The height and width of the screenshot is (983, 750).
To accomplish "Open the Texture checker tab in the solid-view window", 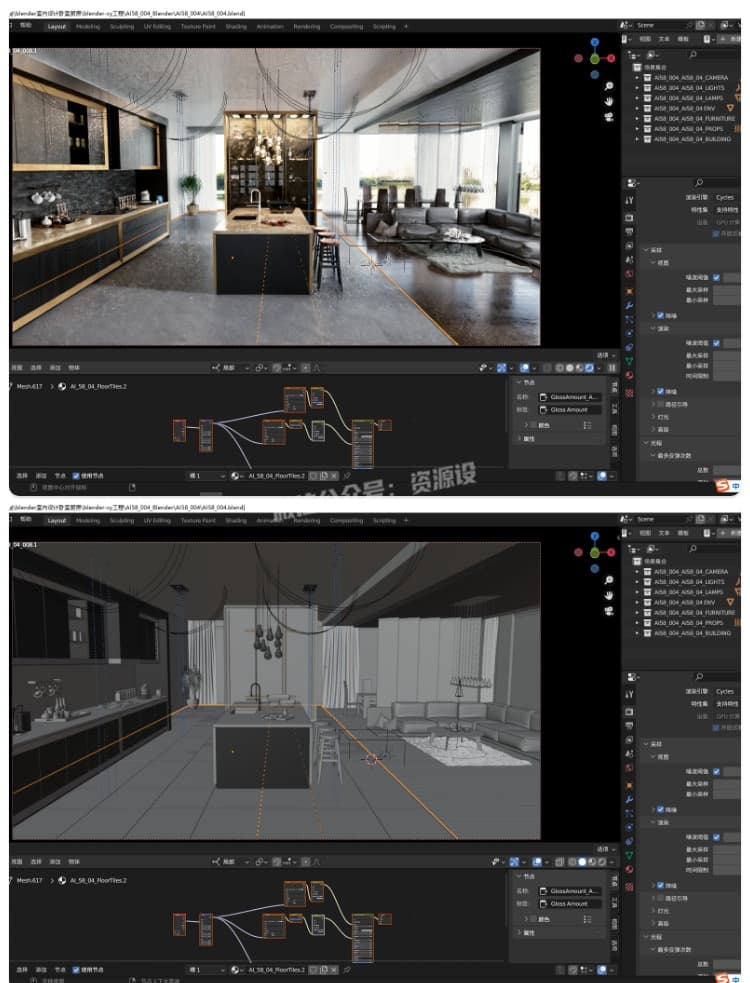I will coord(629,887).
